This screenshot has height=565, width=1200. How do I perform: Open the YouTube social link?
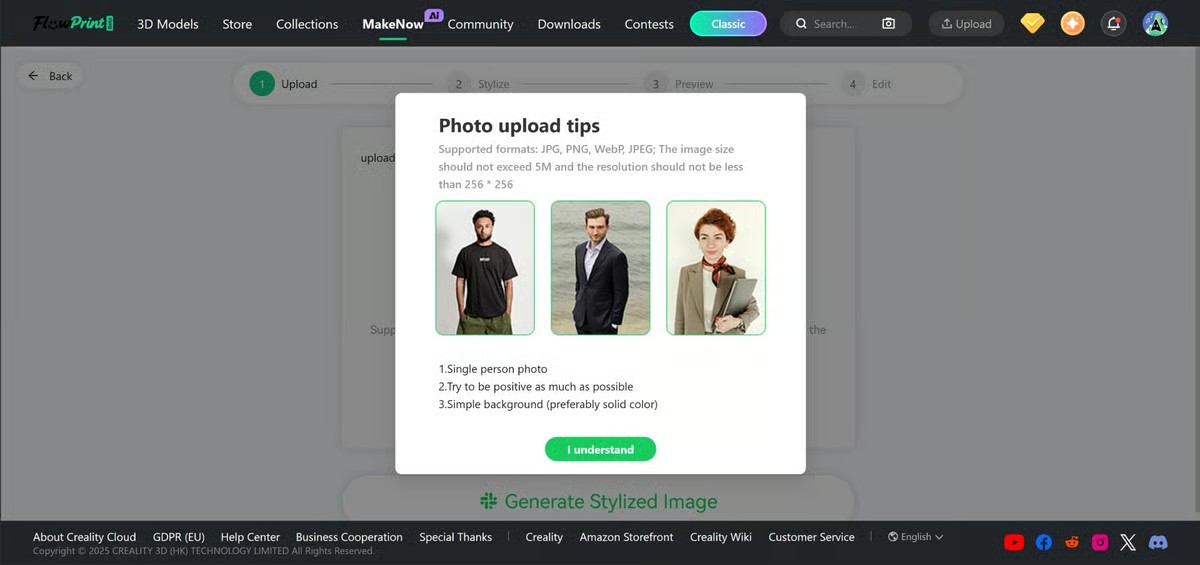(x=1014, y=542)
